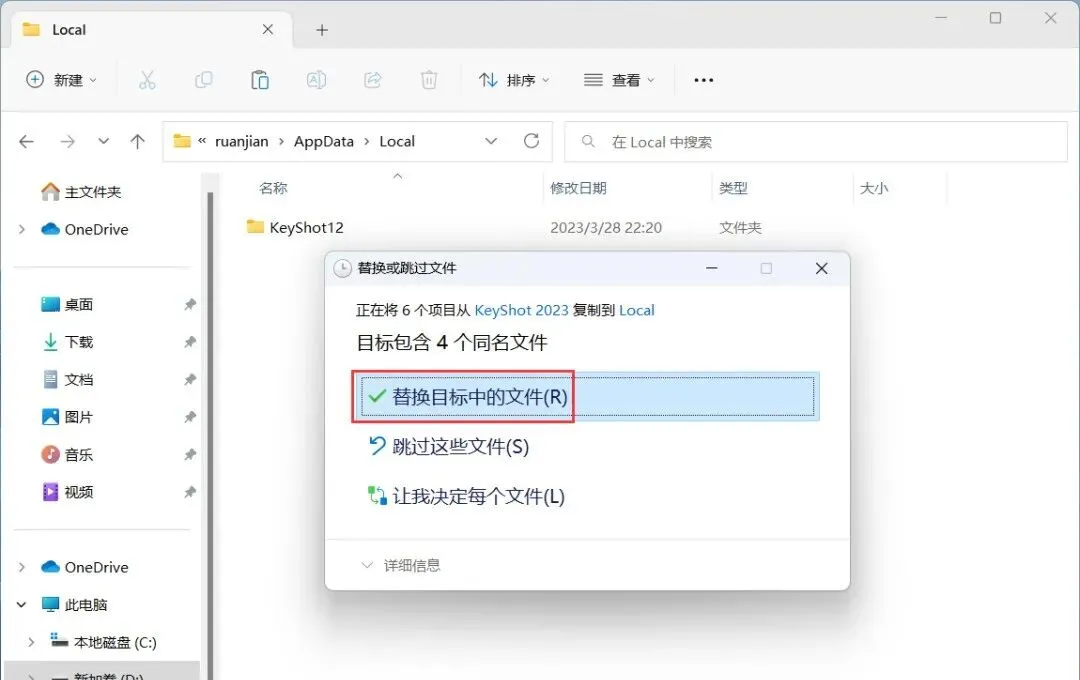Open the three-dots more options menu
This screenshot has height=680, width=1080.
coord(703,80)
